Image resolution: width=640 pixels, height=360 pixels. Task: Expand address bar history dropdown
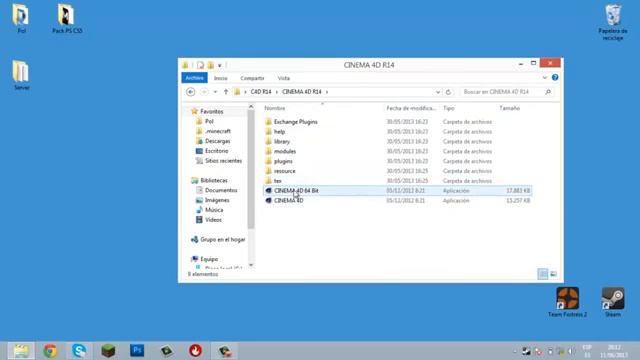438,92
